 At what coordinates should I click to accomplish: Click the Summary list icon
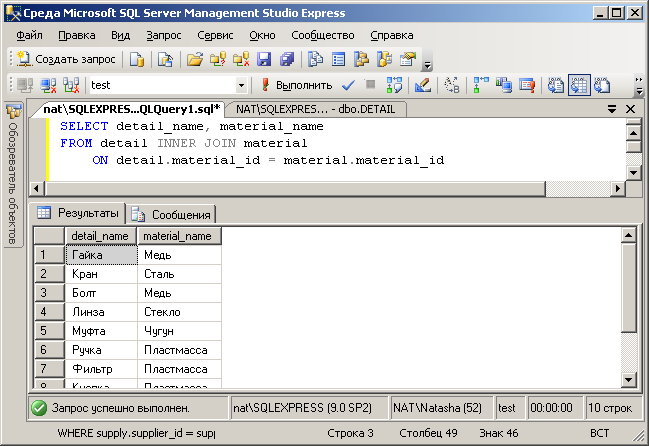coord(339,60)
